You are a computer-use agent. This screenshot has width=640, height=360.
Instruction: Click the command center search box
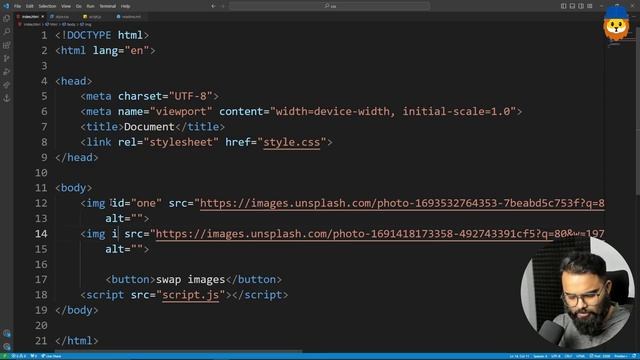[329, 6]
